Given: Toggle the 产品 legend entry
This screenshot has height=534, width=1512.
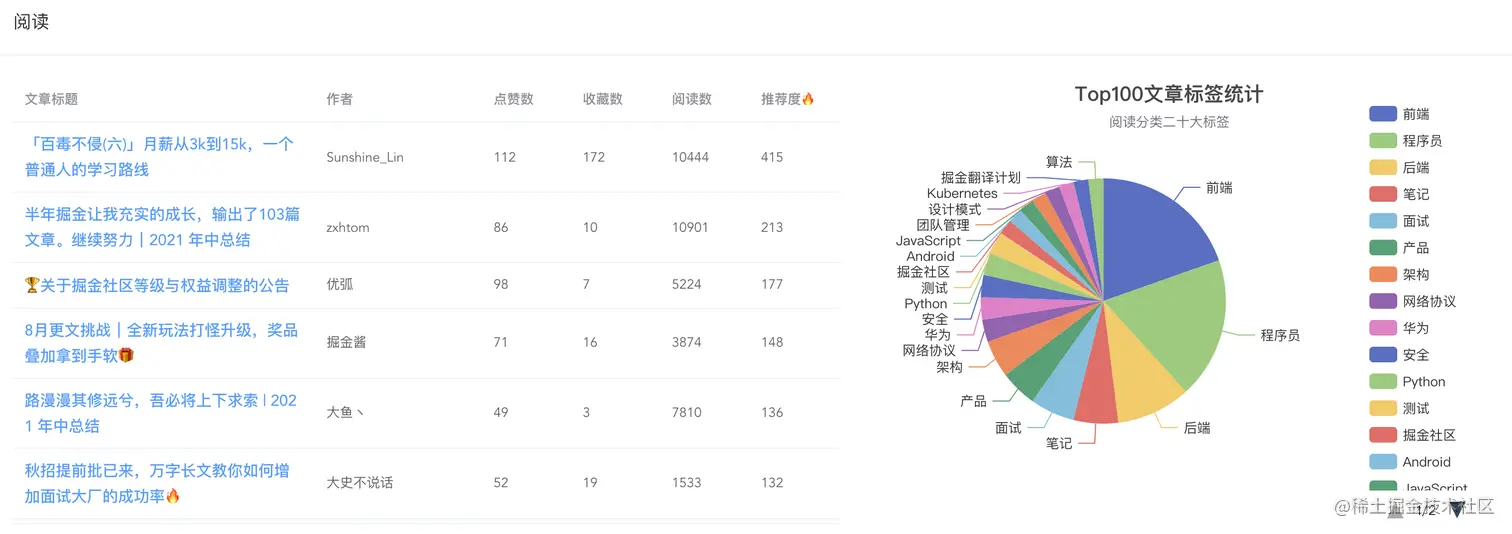Looking at the screenshot, I should pyautogui.click(x=1399, y=248).
